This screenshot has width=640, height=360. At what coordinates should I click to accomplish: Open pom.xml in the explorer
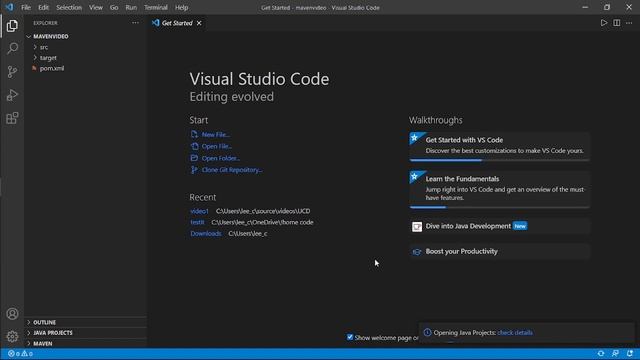[x=52, y=69]
